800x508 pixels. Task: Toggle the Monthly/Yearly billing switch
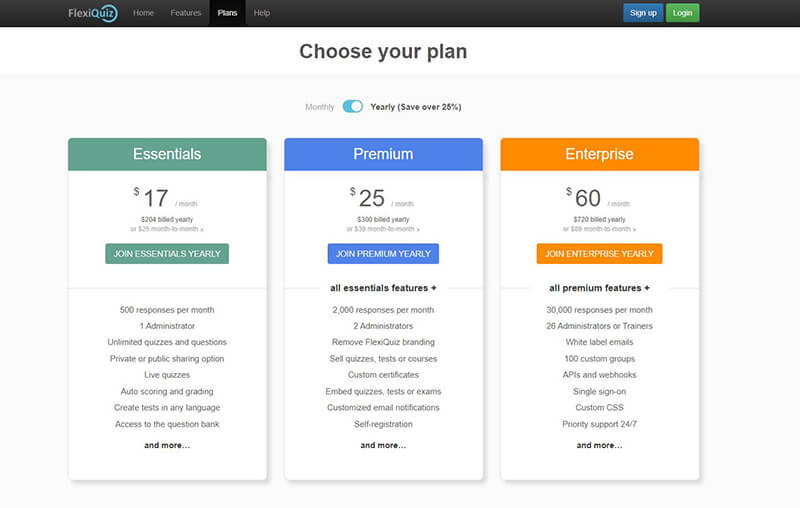coord(353,106)
